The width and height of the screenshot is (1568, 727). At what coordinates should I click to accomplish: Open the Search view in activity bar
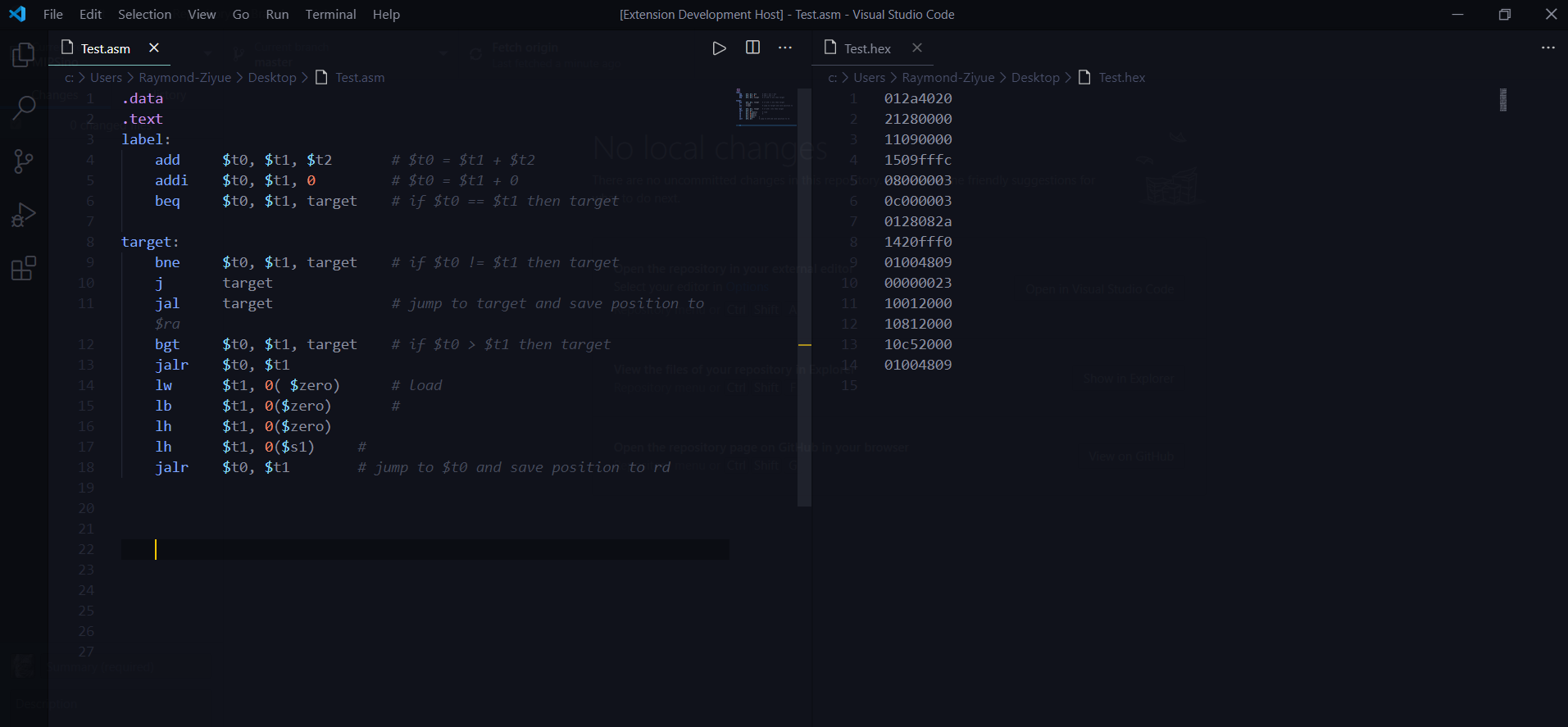[24, 107]
